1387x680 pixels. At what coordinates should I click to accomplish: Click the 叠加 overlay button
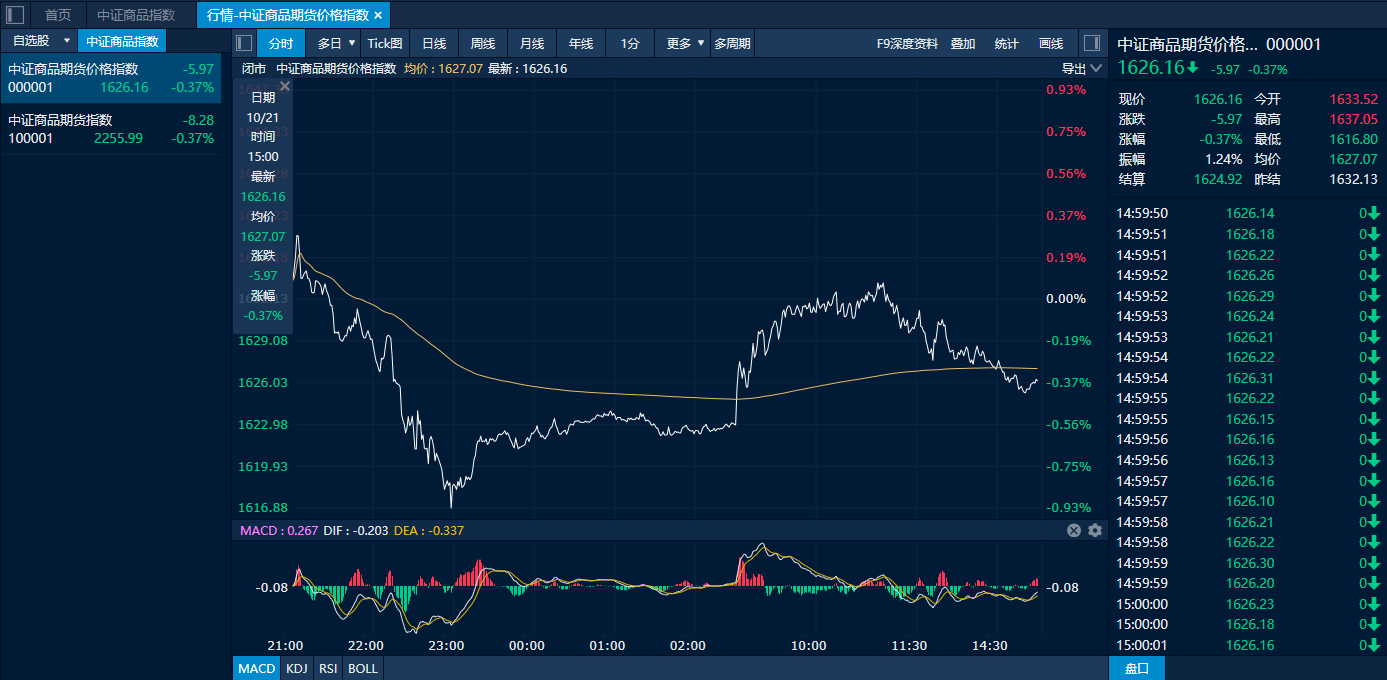tap(963, 43)
